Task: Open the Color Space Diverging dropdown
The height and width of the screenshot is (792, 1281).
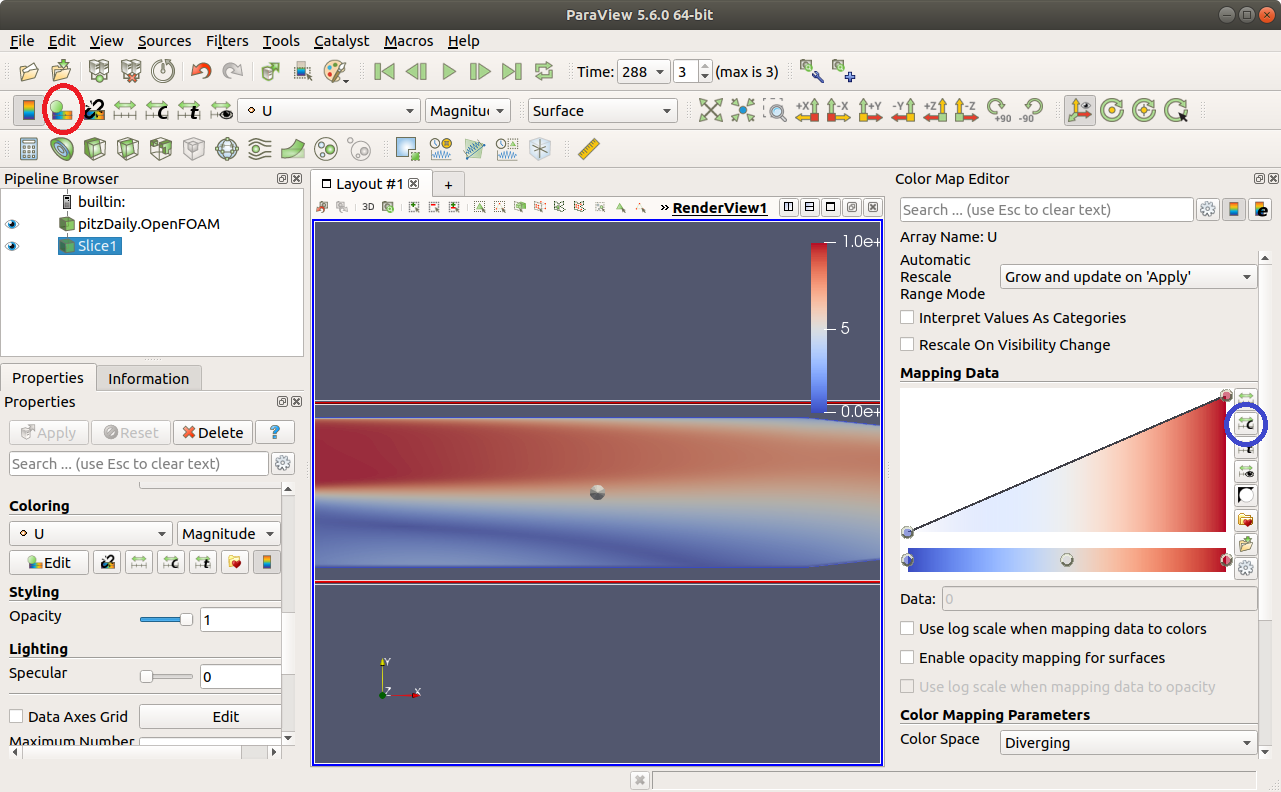Action: point(1129,743)
